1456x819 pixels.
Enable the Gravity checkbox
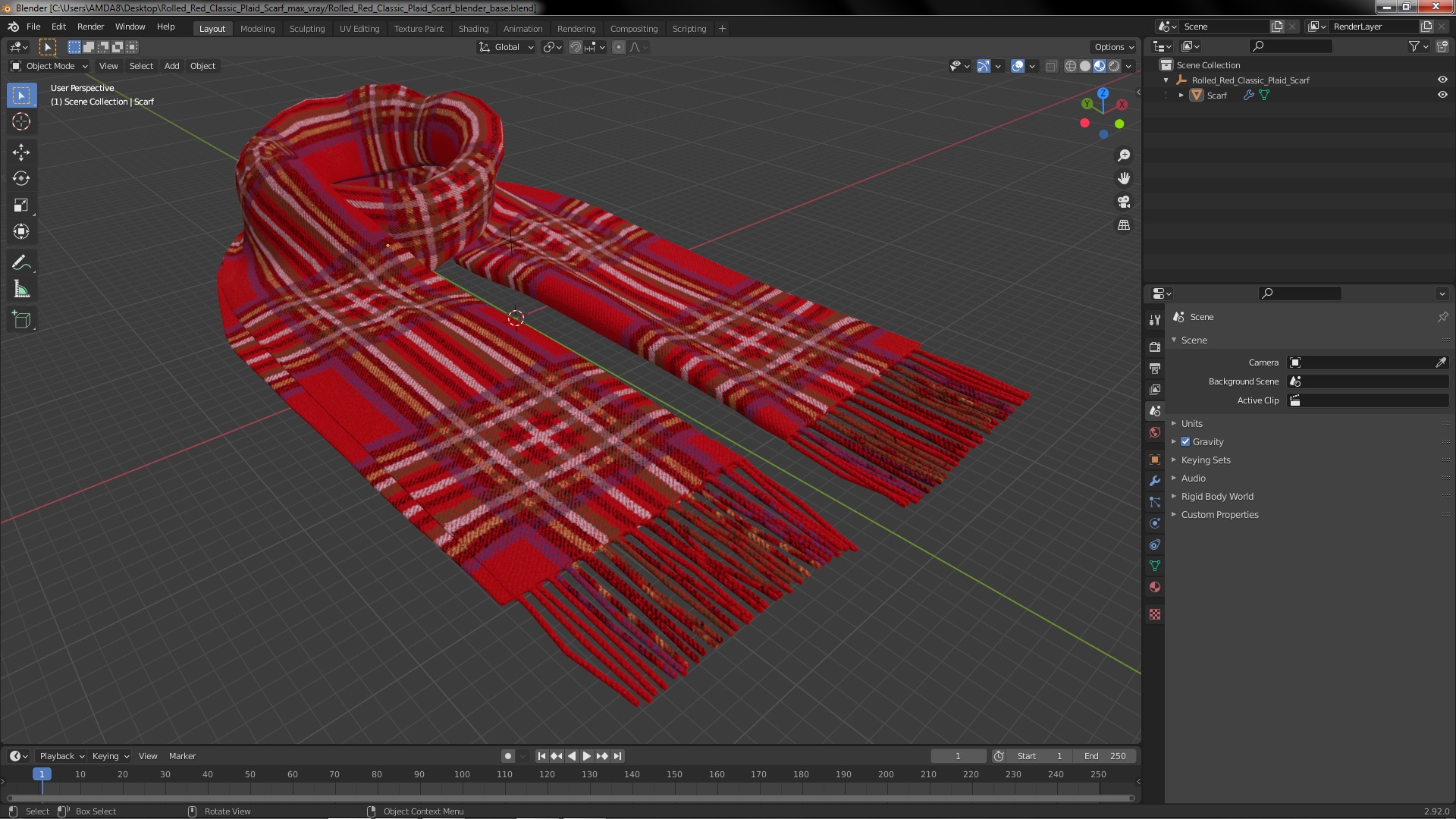point(1185,442)
